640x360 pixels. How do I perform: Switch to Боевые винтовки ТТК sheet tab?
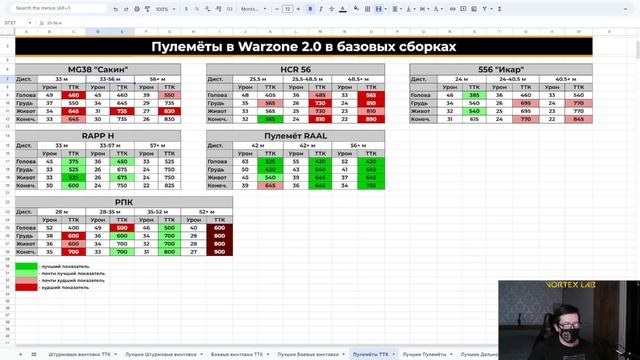237,354
